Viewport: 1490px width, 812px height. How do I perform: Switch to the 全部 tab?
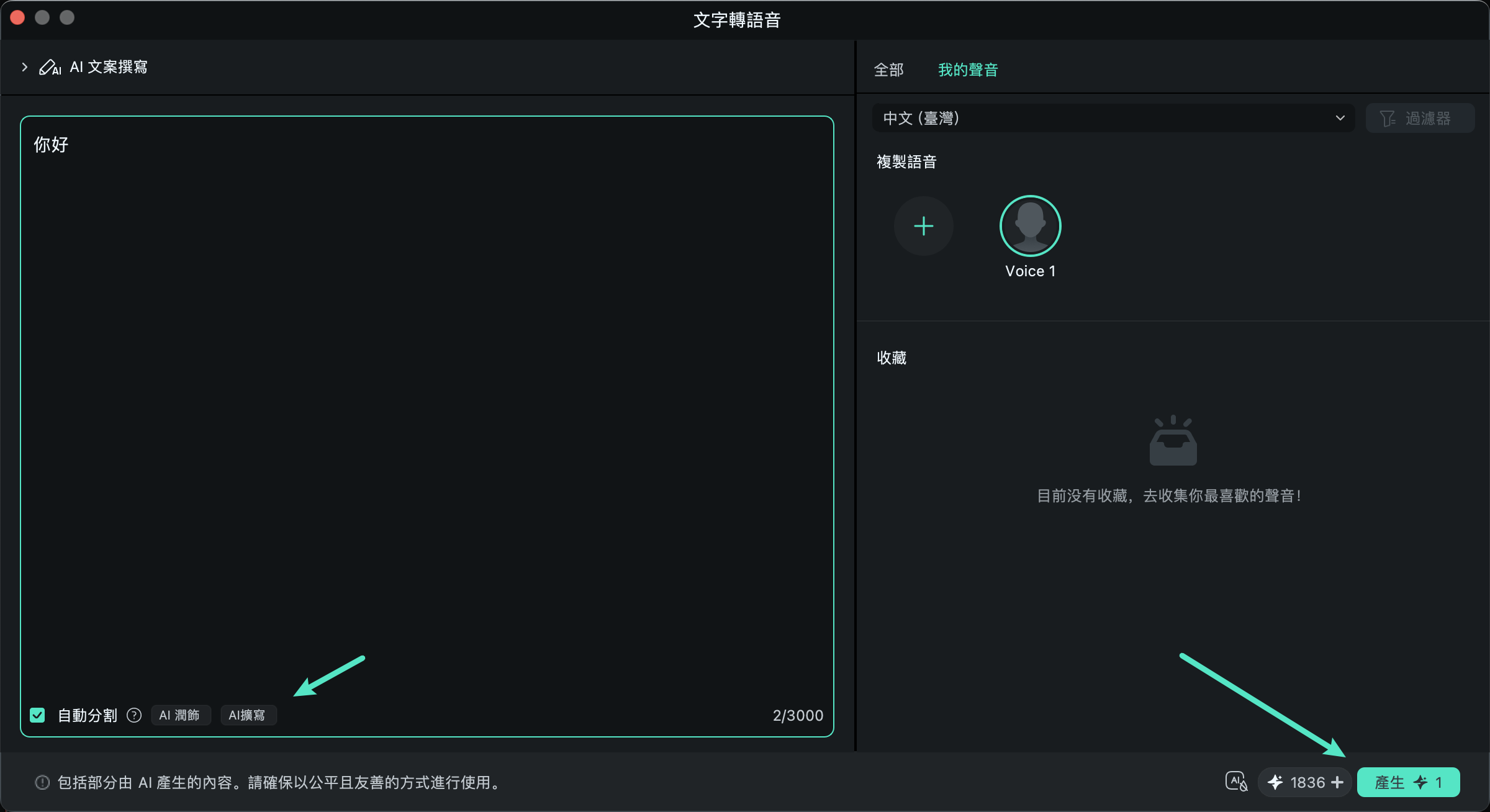tap(888, 70)
